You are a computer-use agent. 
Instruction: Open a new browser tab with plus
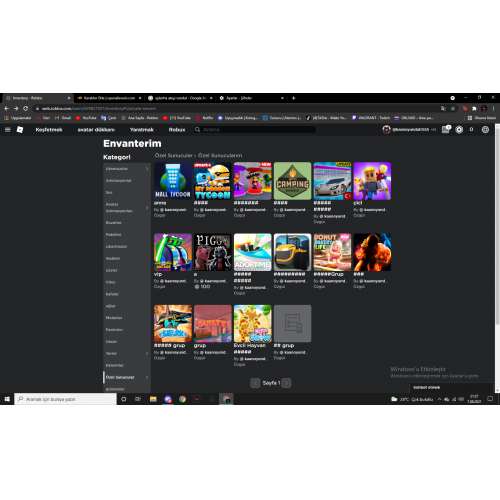(294, 98)
